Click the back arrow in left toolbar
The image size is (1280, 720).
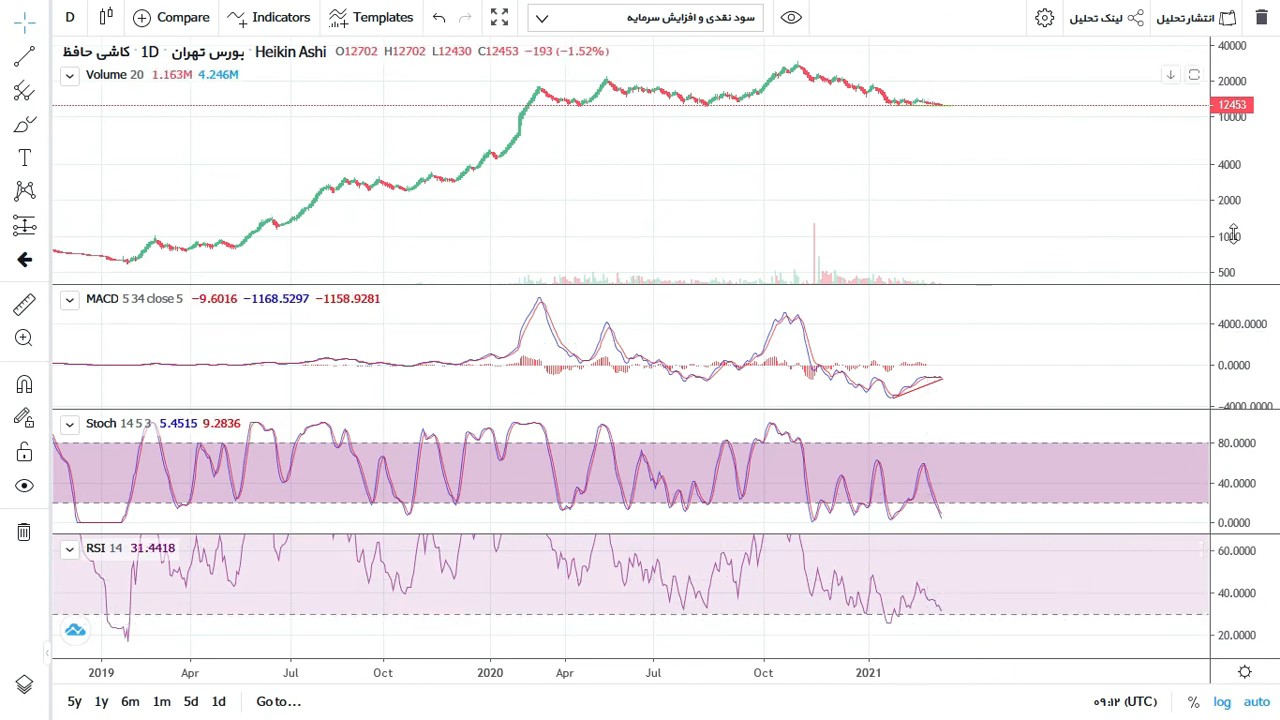tap(25, 260)
